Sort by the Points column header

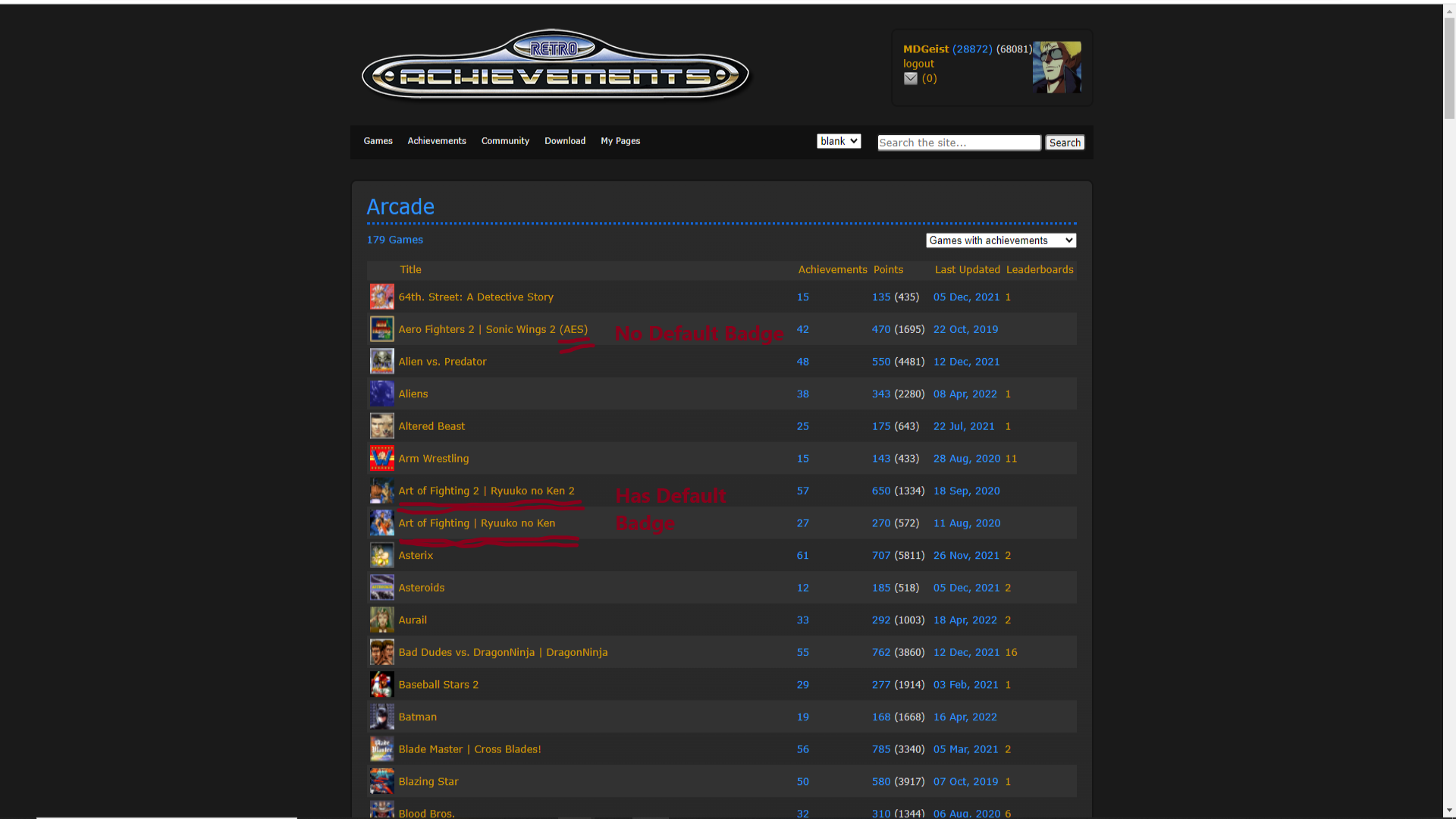[888, 270]
